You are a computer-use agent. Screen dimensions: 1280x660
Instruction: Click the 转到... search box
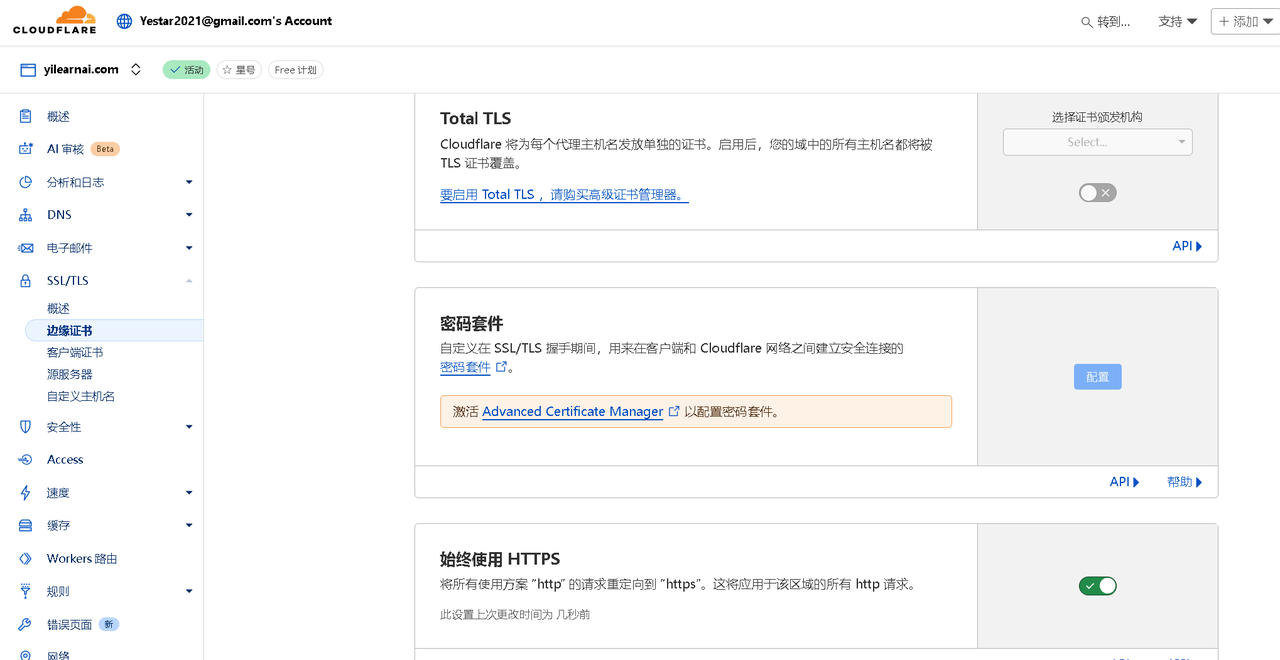tap(1106, 21)
